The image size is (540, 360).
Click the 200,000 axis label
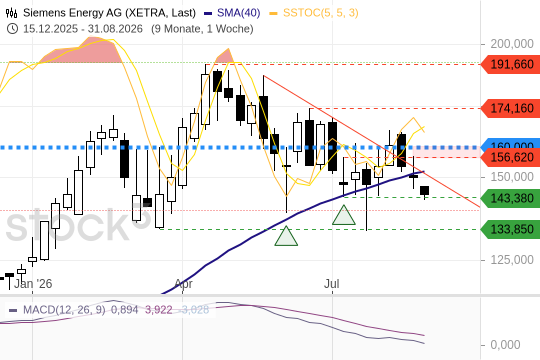[512, 44]
